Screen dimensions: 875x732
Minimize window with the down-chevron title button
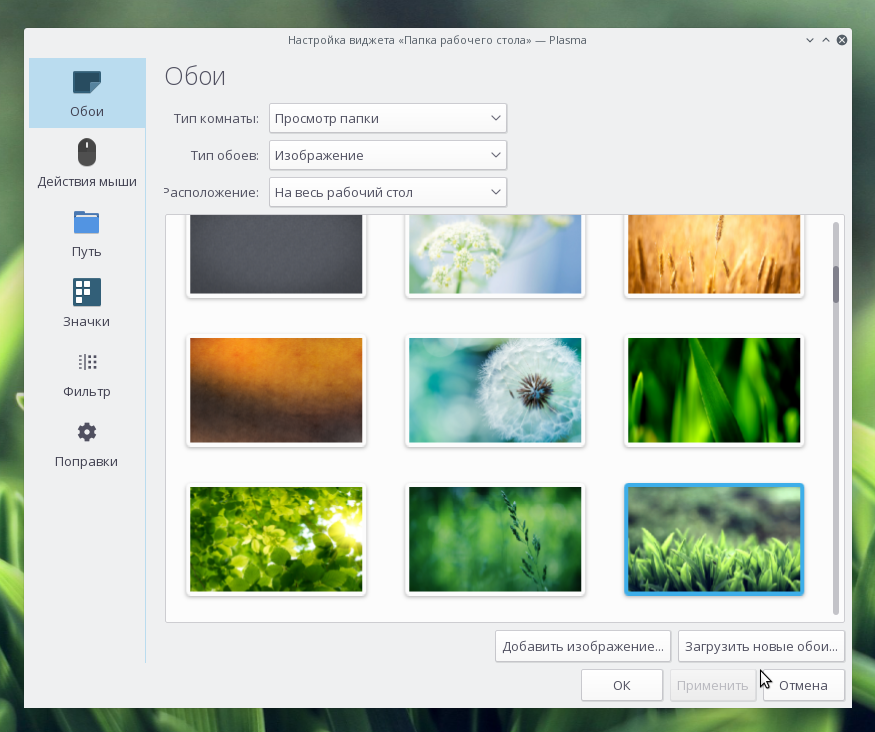coord(810,40)
